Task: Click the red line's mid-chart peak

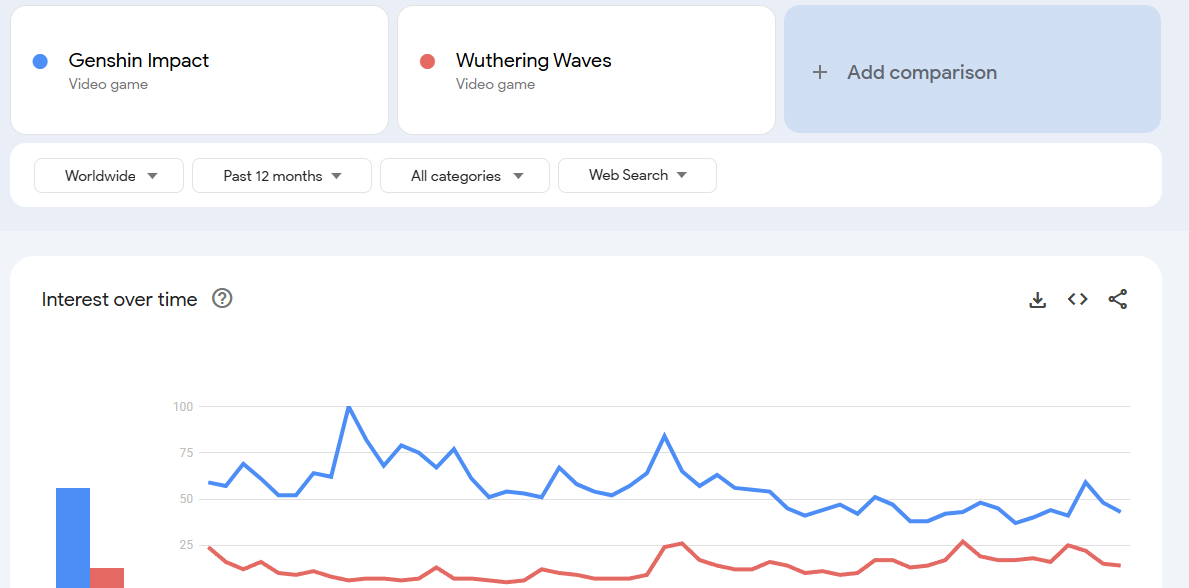Action: click(682, 543)
